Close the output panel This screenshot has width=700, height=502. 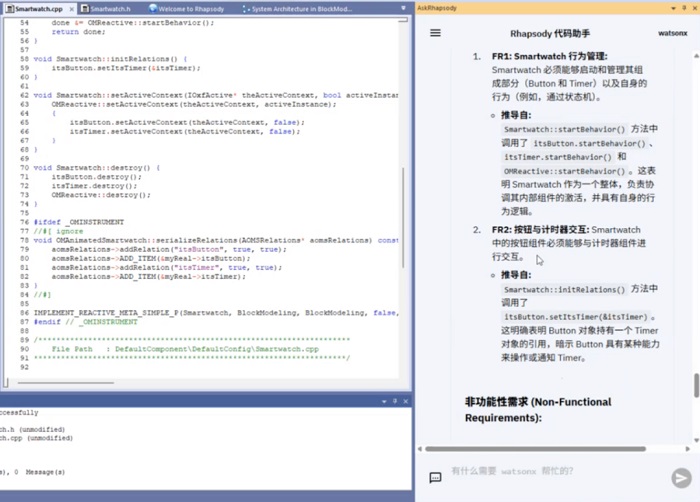405,402
